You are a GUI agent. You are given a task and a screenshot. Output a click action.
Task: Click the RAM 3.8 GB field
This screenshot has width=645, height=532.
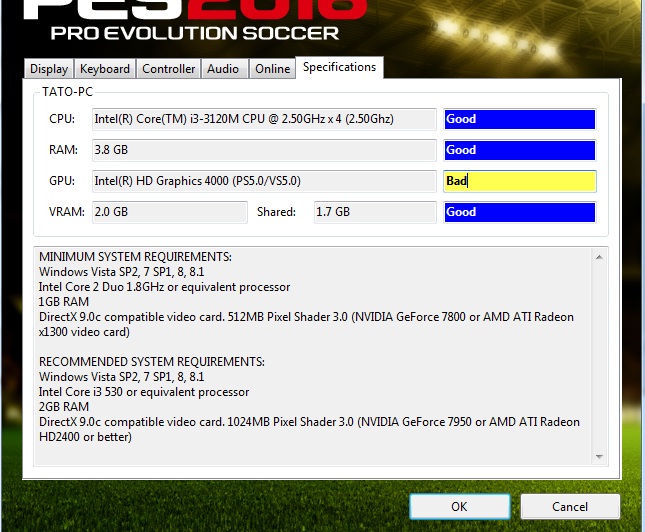(x=264, y=150)
